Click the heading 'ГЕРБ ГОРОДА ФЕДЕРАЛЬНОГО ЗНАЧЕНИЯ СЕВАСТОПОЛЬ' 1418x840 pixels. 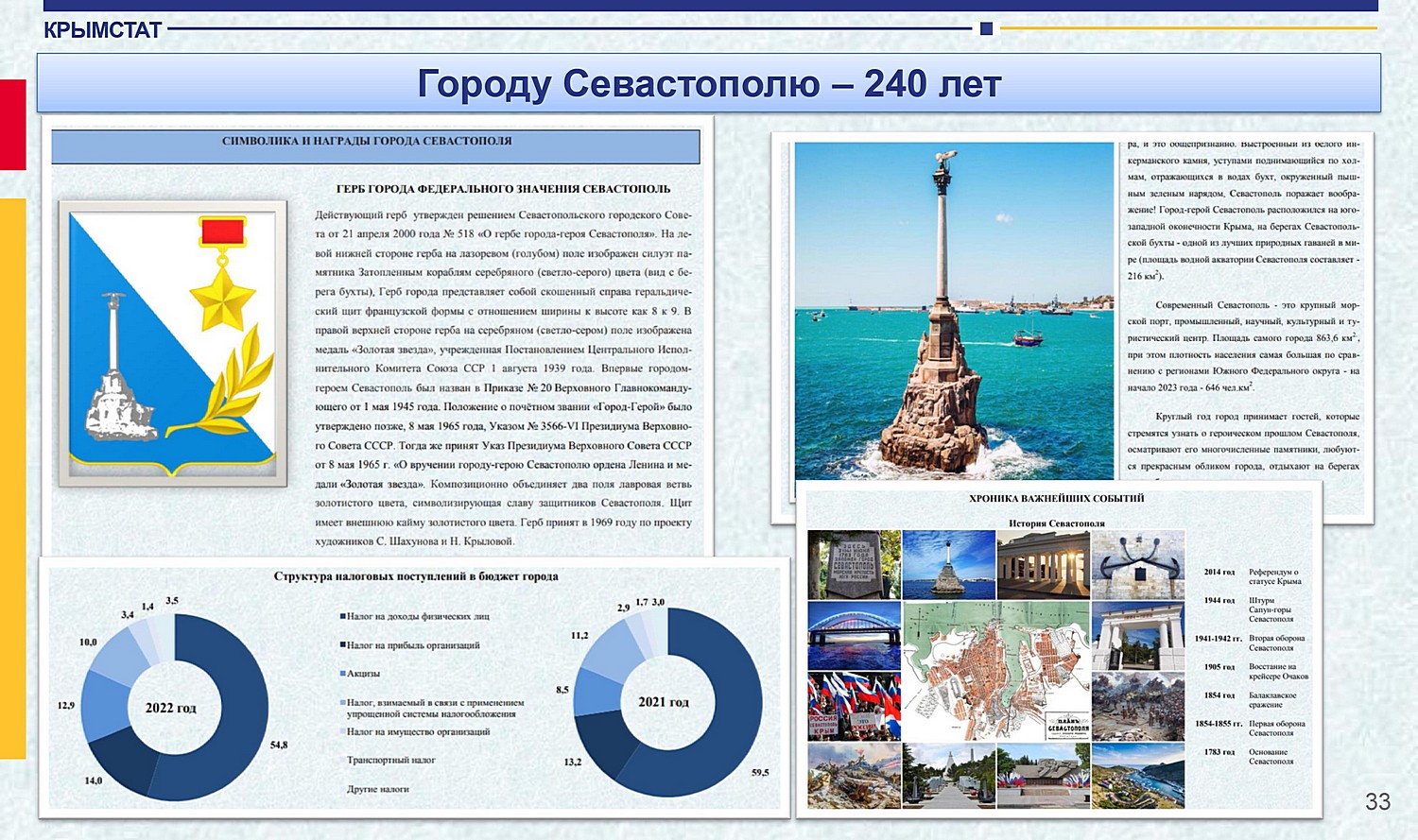point(503,189)
